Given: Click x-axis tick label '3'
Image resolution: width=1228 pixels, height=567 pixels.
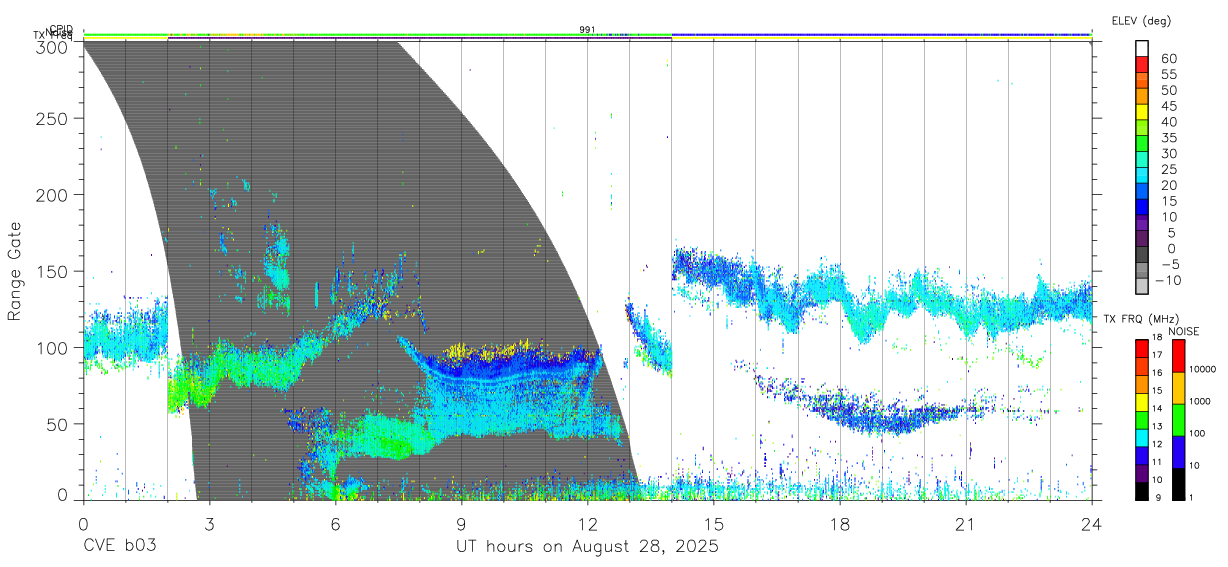Looking at the screenshot, I should pos(209,524).
